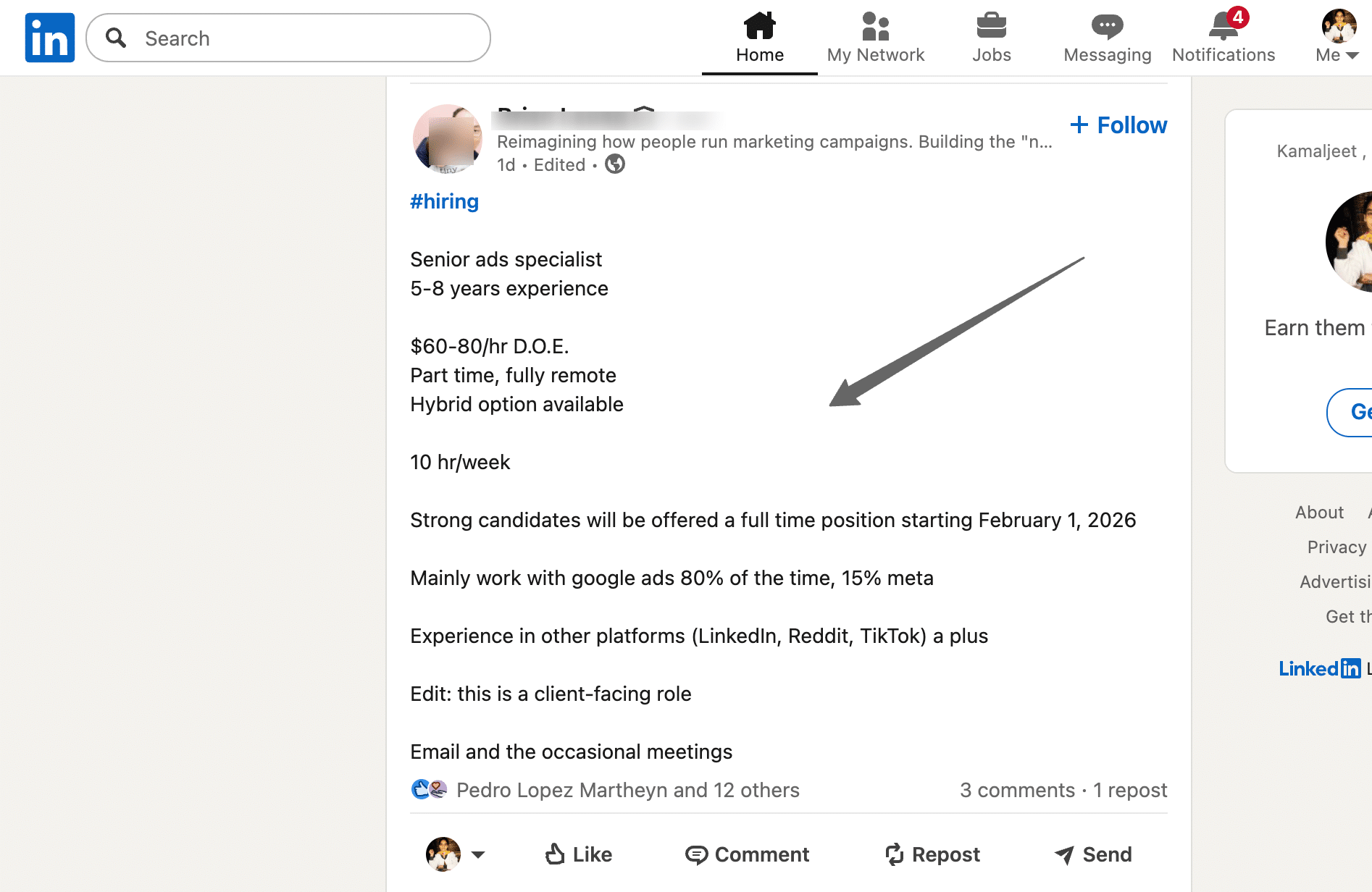See reactions from Pedro Lopez Martheyn and others
The image size is (1372, 892).
pyautogui.click(x=627, y=790)
